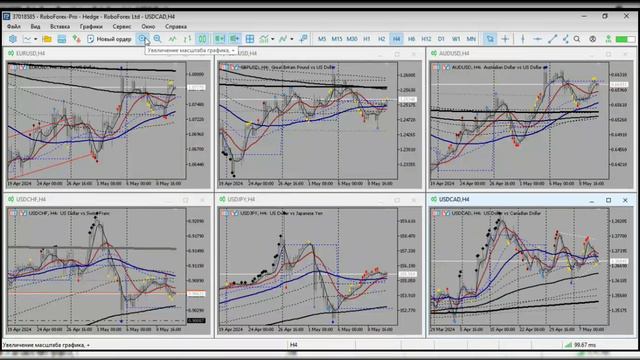
Task: Activate the AUDUSD,H4 chart window title
Action: pos(454,53)
